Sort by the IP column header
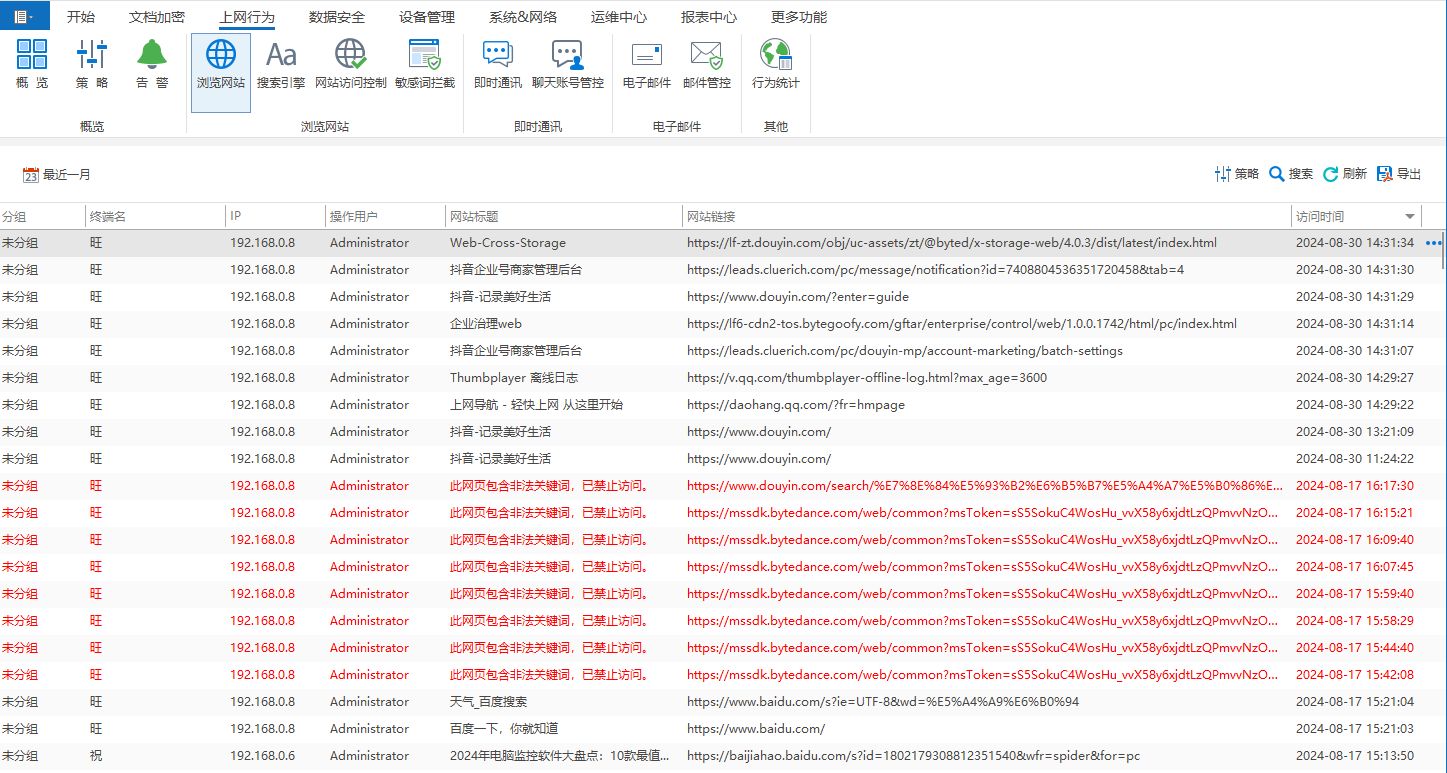Image resolution: width=1447 pixels, height=773 pixels. coord(275,216)
